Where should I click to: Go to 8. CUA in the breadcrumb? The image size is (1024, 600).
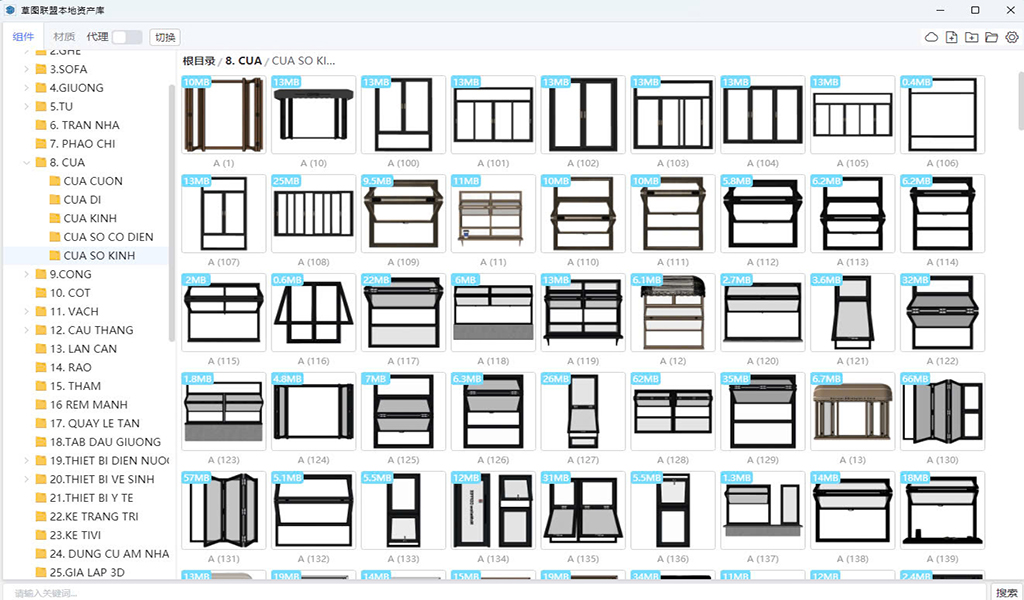point(243,61)
